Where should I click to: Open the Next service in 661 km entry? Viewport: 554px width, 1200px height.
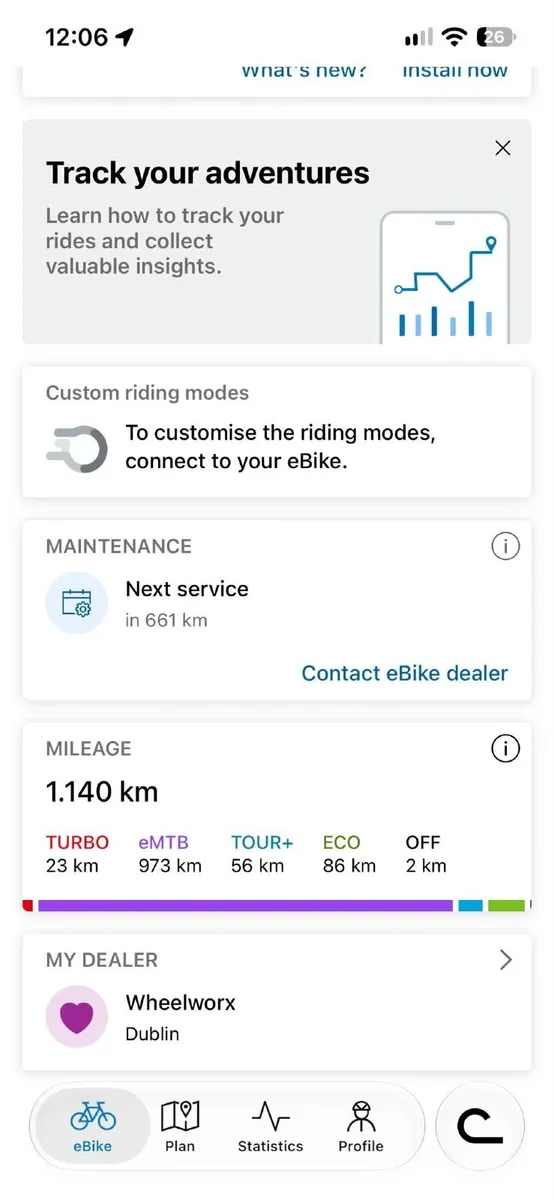coord(187,603)
